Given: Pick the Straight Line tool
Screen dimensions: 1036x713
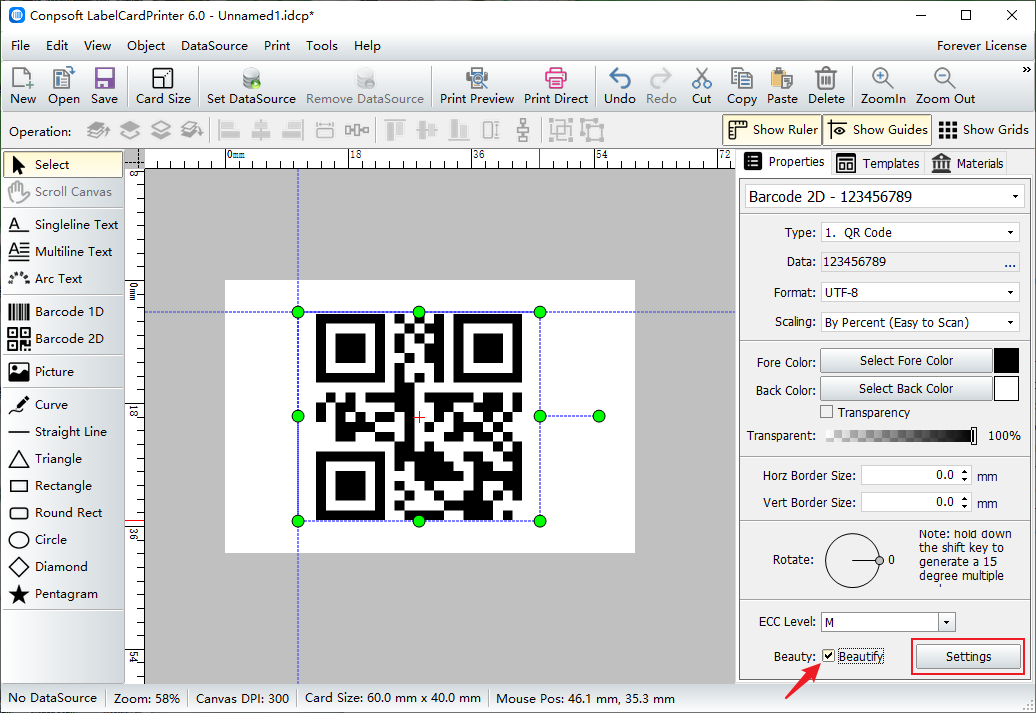Looking at the screenshot, I should pos(63,432).
